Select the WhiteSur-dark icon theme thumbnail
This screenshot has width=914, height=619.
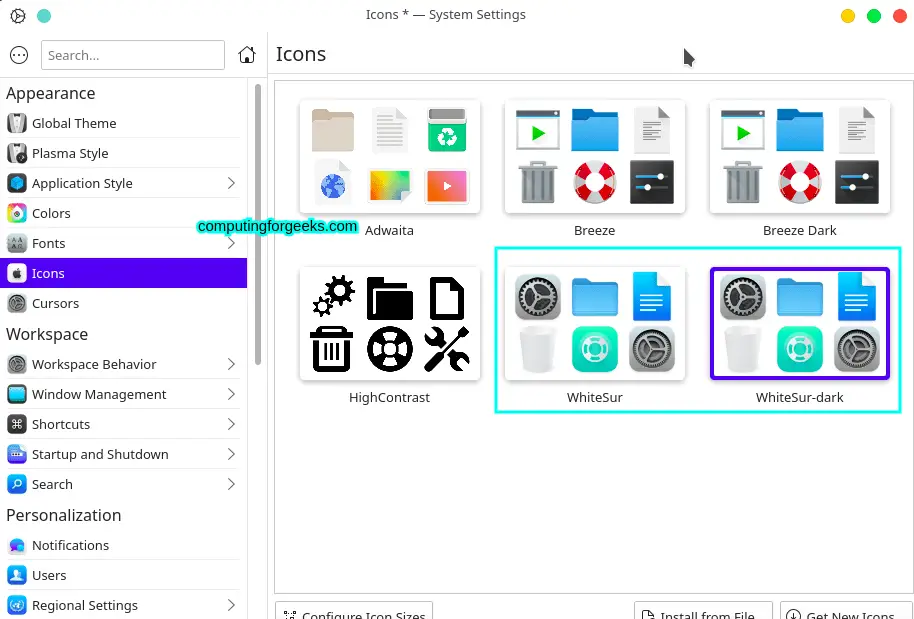coord(800,323)
